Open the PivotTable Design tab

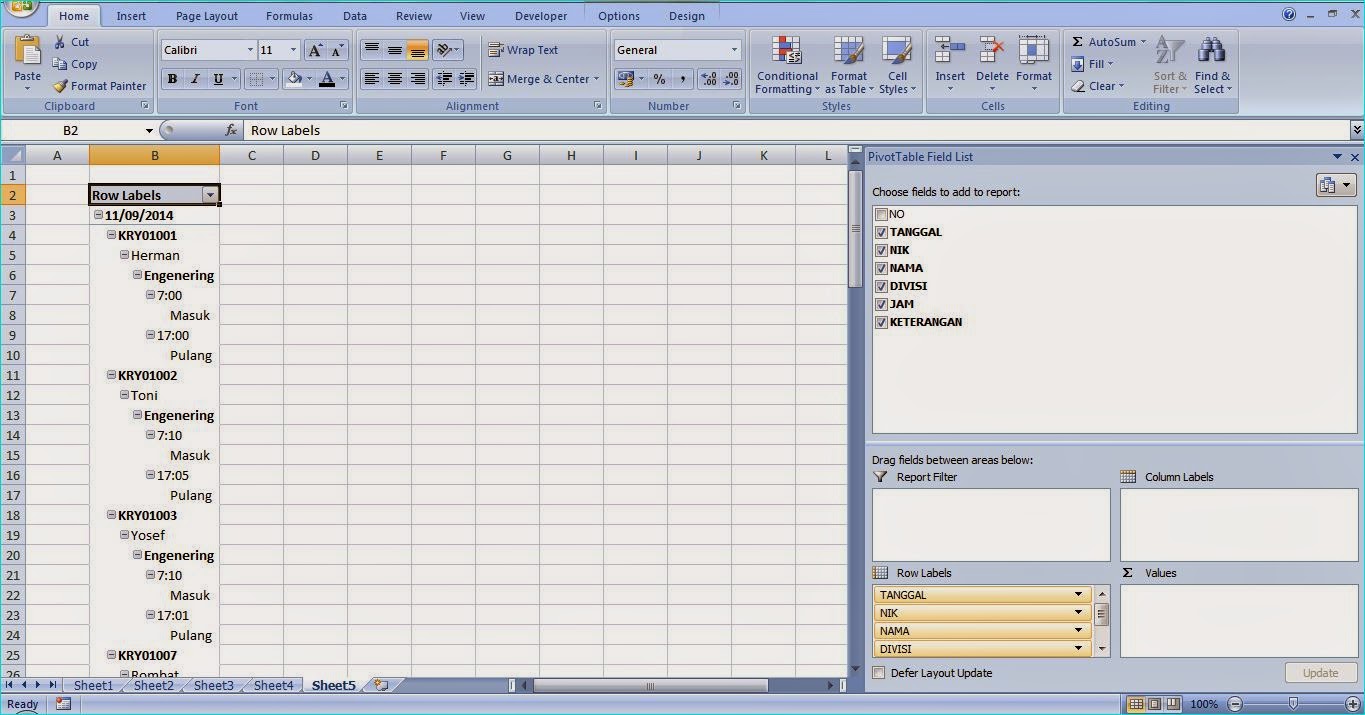686,15
